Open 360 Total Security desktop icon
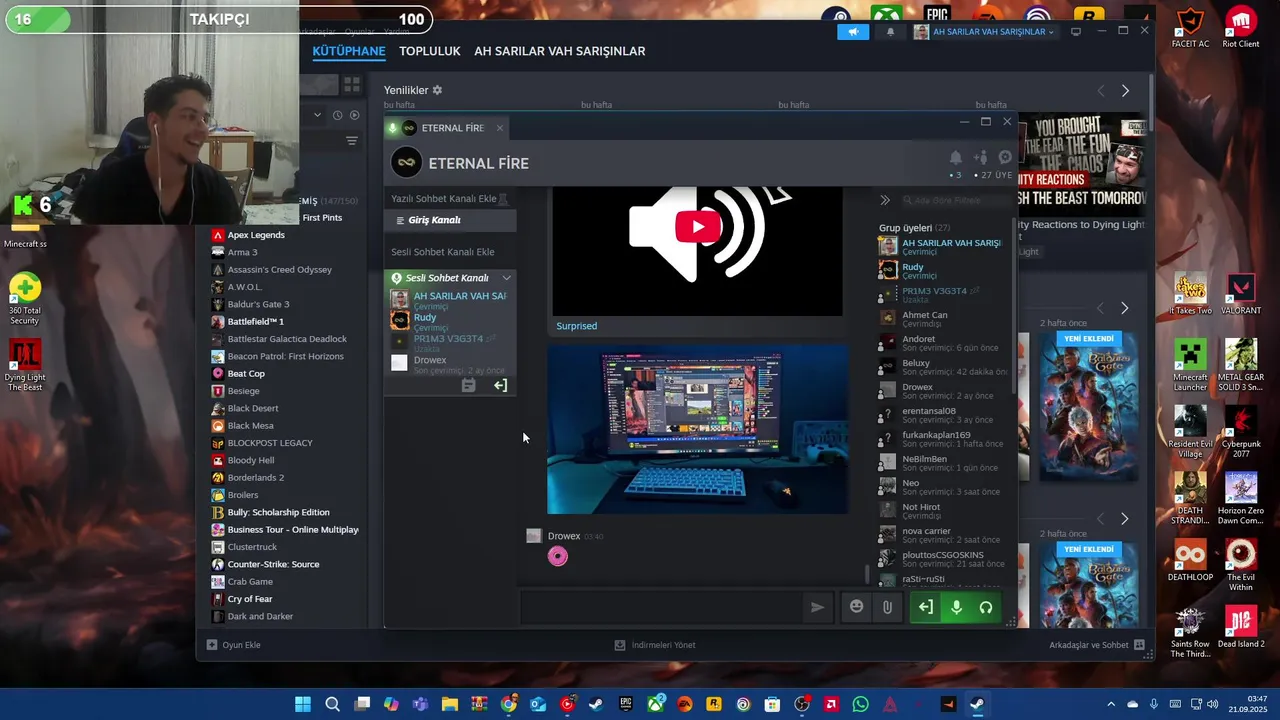1280x720 pixels. [25, 298]
